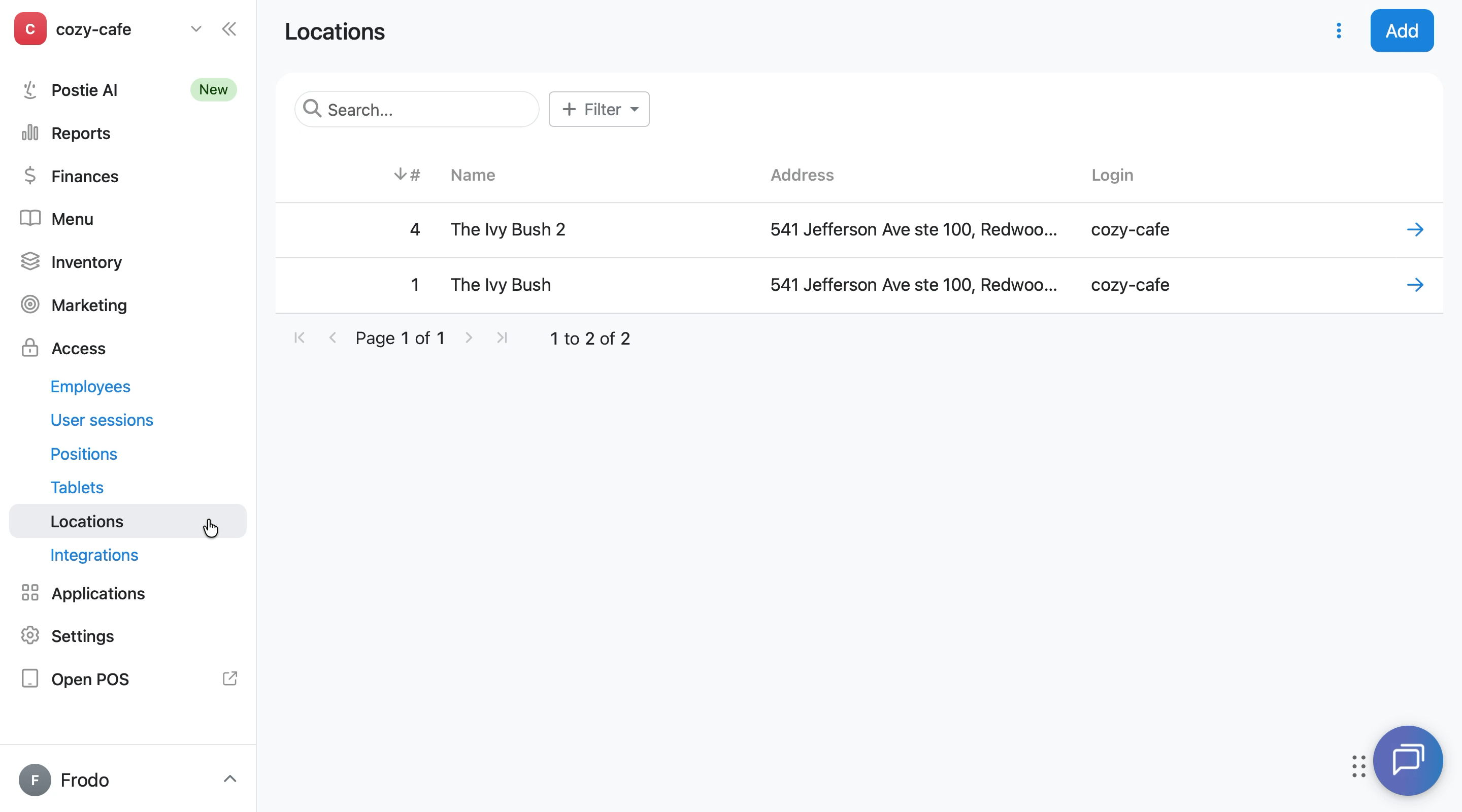Click the Settings gear icon

tap(30, 635)
